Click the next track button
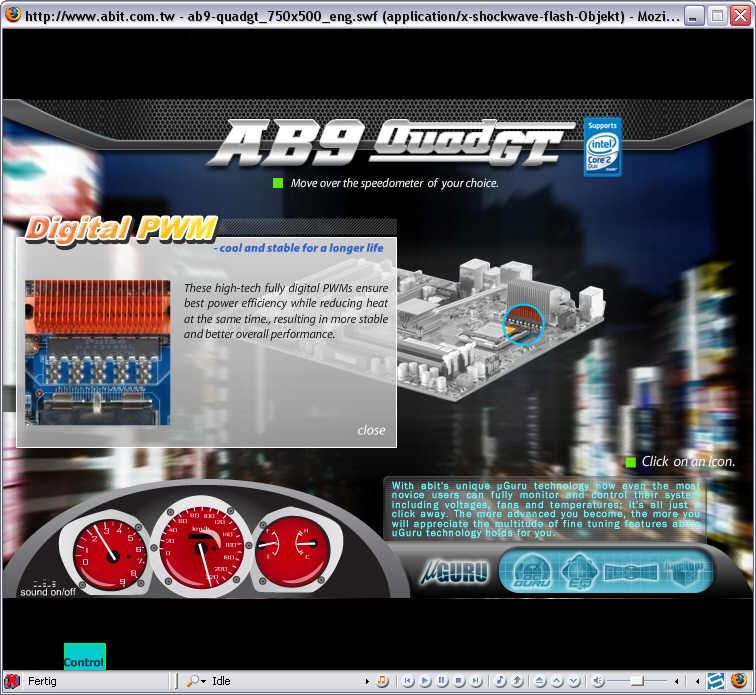 [476, 681]
